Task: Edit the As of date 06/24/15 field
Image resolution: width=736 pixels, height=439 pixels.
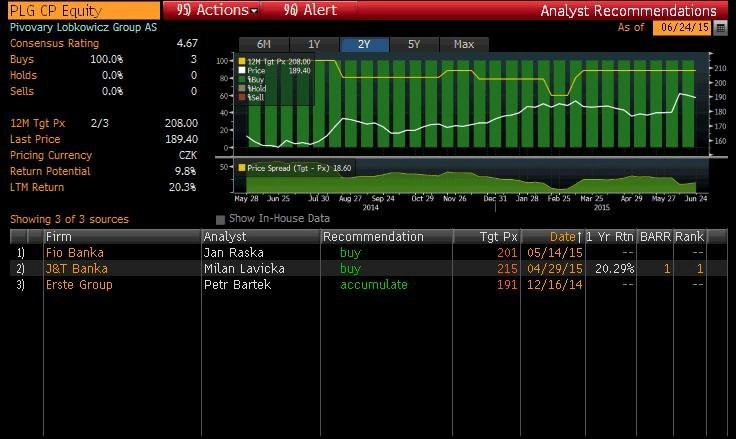Action: [682, 27]
